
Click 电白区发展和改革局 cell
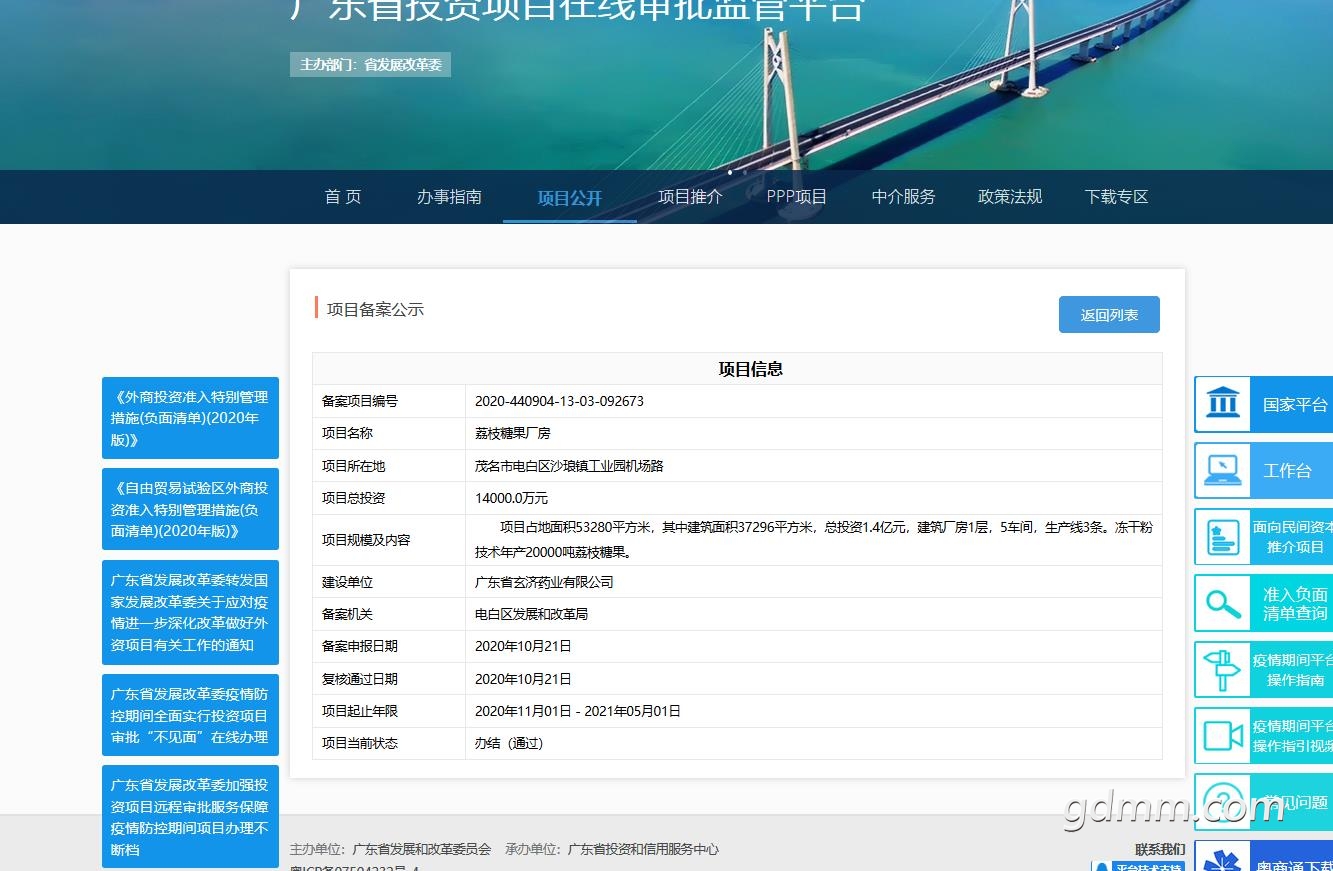(x=531, y=614)
